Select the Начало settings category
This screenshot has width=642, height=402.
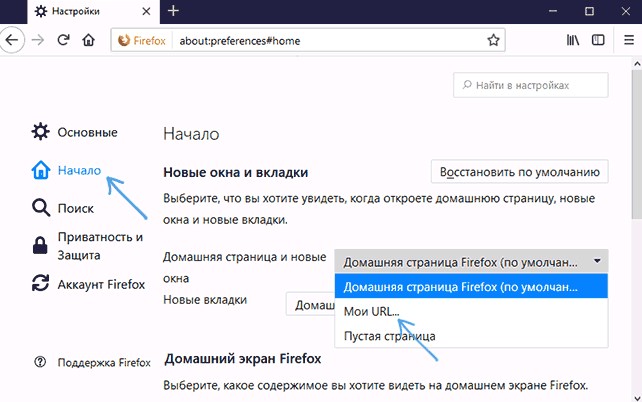[66, 170]
